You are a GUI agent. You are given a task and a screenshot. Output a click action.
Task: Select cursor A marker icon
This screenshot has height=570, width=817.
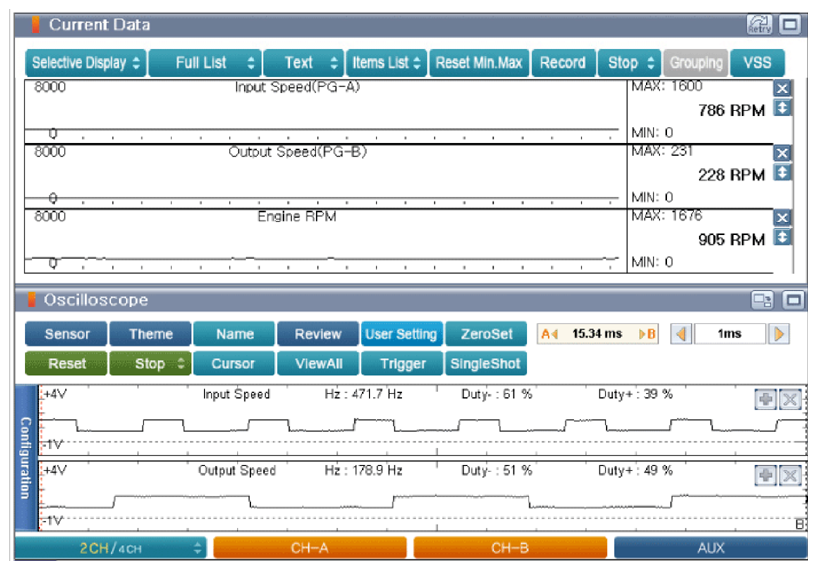point(549,334)
